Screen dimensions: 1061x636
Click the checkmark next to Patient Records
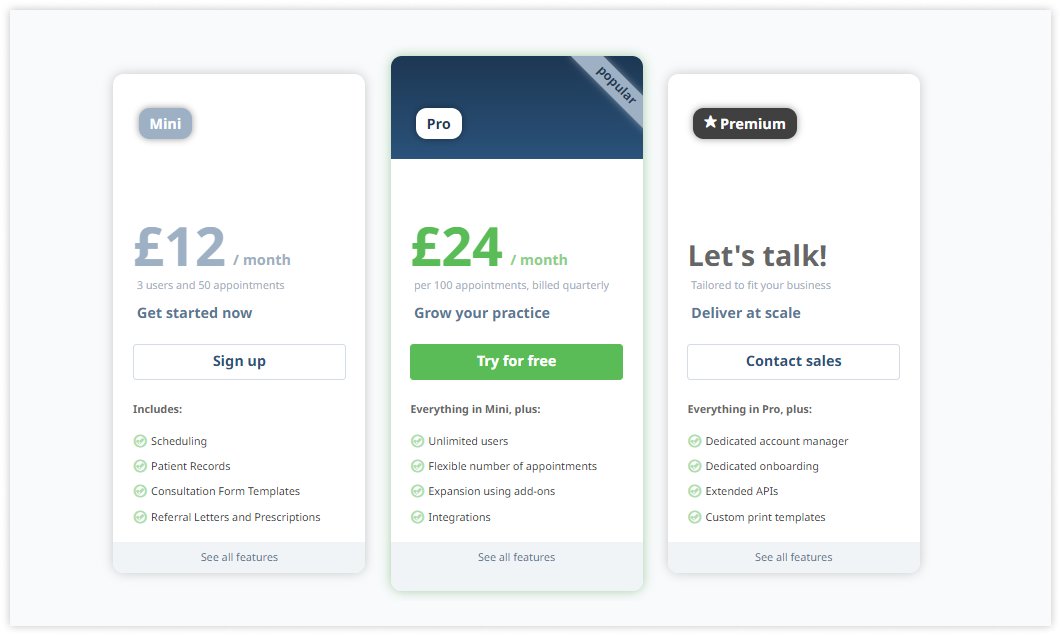[140, 466]
